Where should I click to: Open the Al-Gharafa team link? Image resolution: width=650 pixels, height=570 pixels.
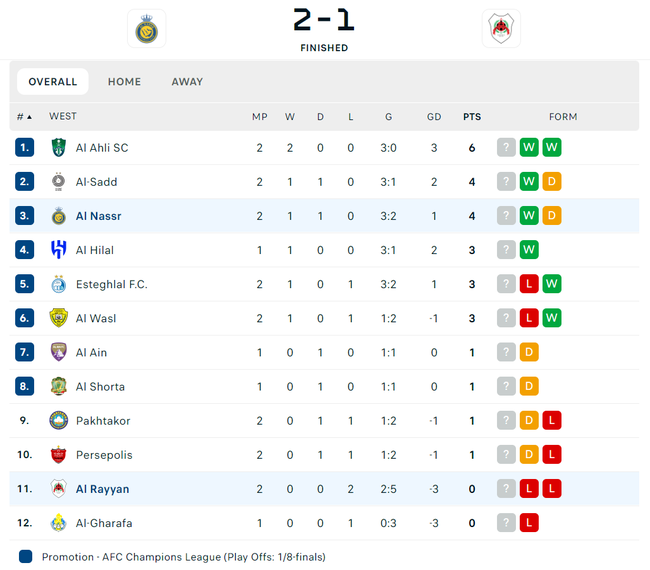104,523
